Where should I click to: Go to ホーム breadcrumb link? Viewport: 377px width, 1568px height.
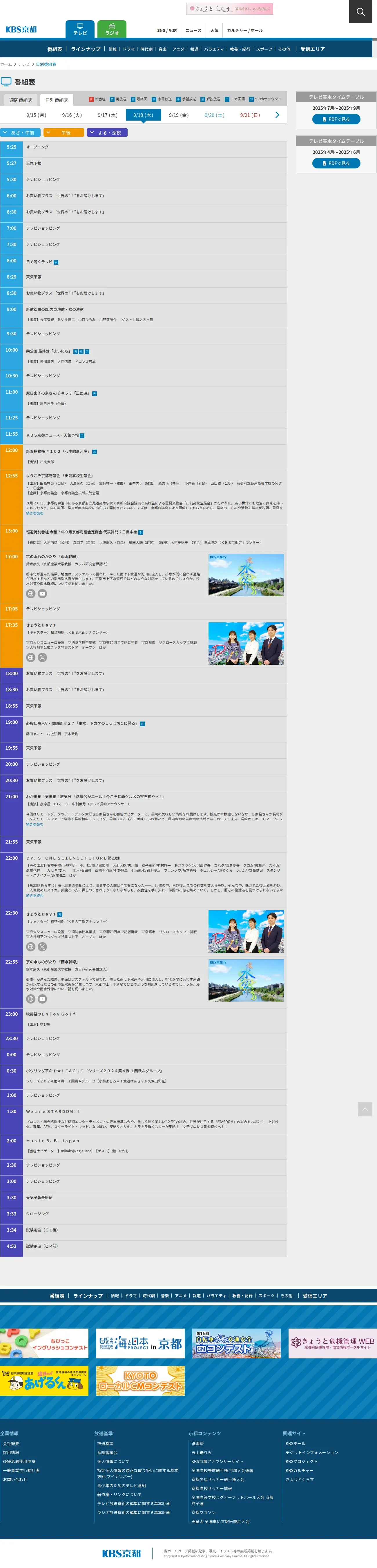tap(6, 64)
